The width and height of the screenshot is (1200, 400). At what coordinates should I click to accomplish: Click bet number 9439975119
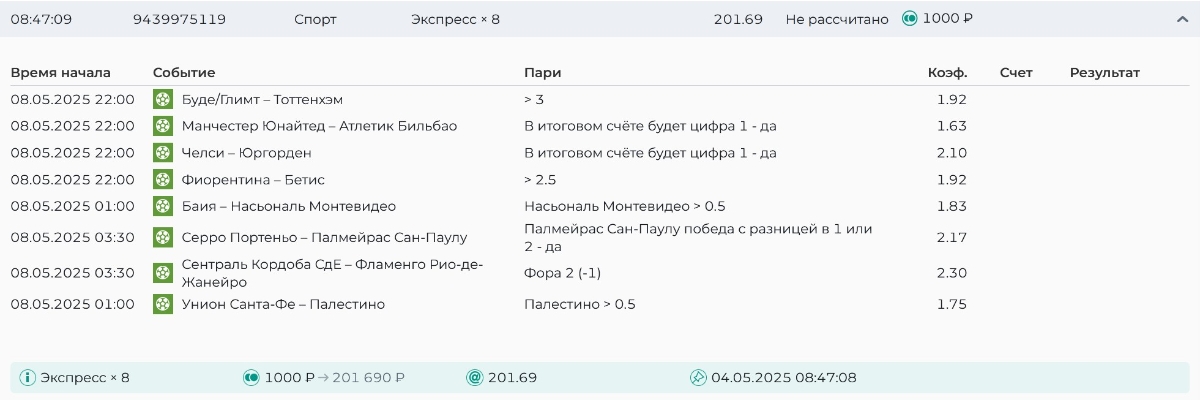[179, 19]
